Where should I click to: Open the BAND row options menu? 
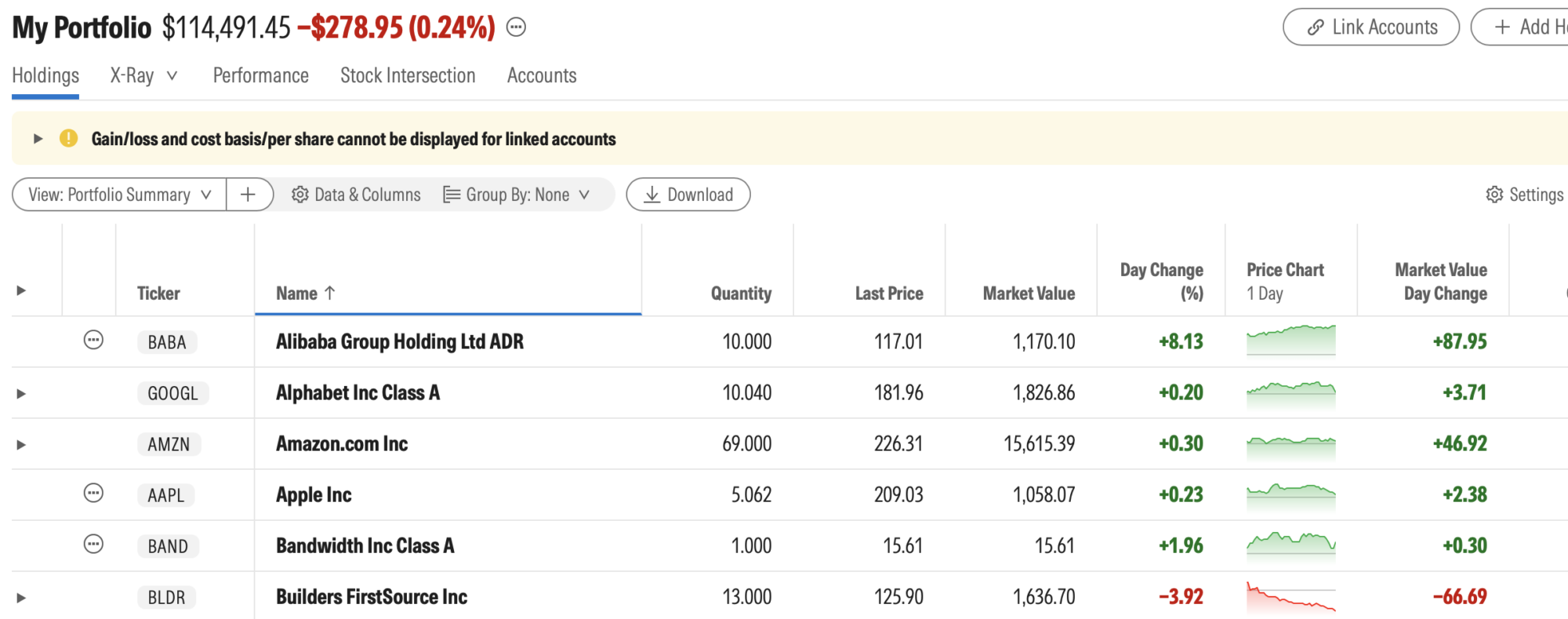click(93, 544)
